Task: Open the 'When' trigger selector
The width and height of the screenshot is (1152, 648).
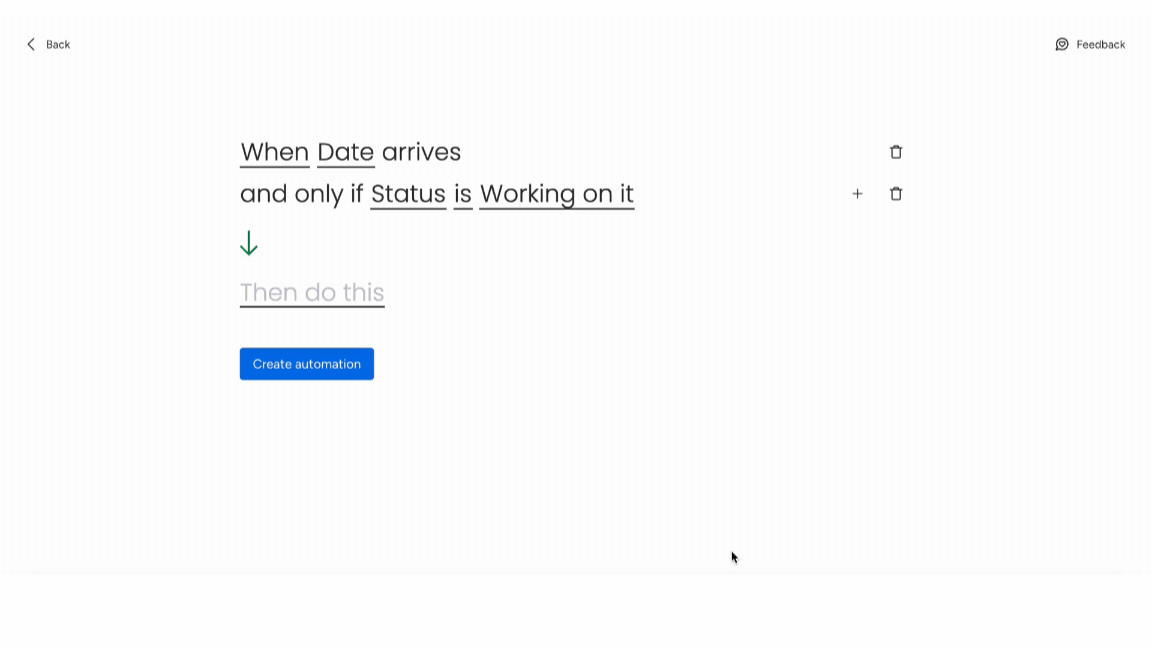Action: (275, 152)
